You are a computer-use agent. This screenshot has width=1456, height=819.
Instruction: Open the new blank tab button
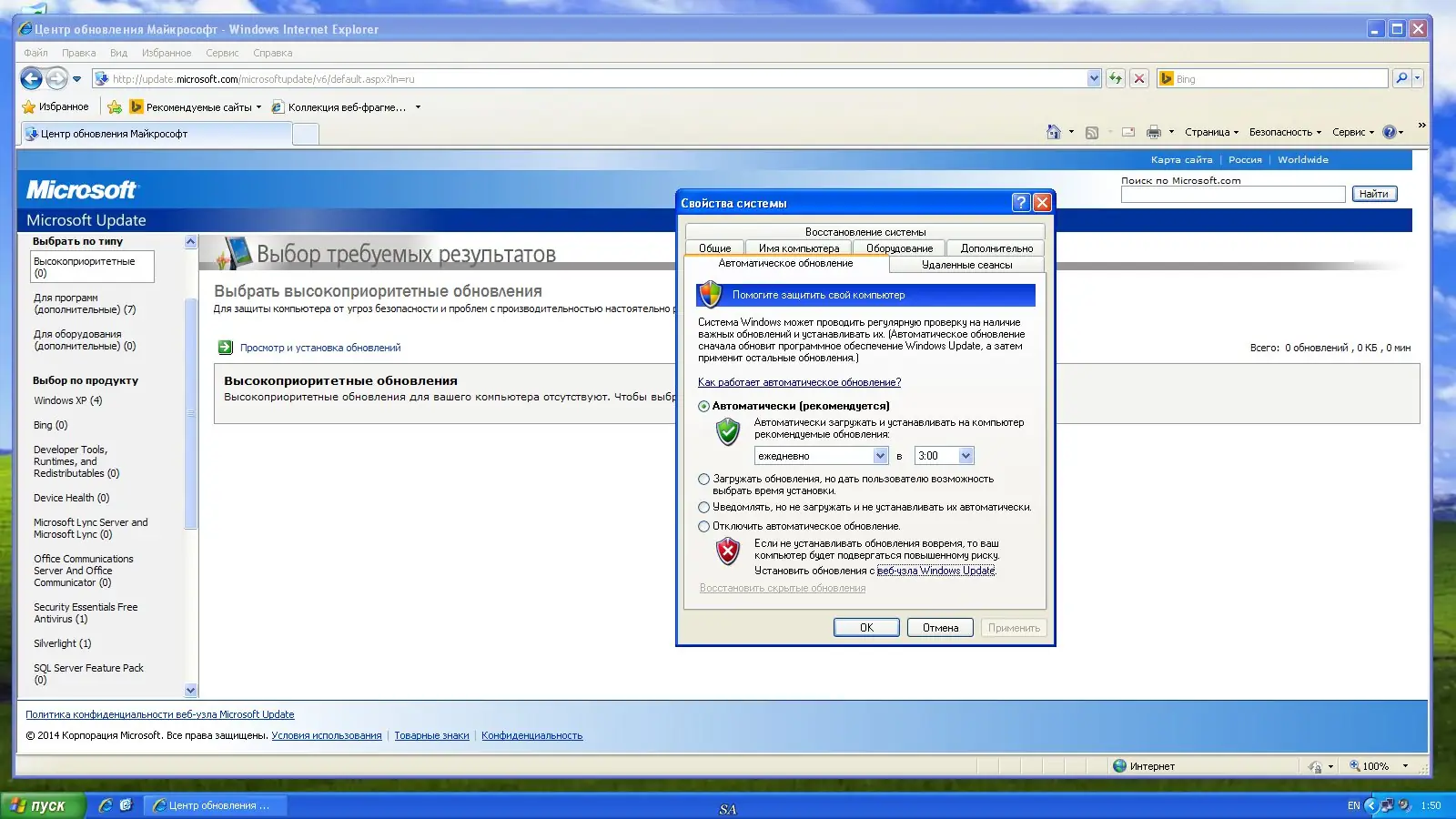(306, 134)
